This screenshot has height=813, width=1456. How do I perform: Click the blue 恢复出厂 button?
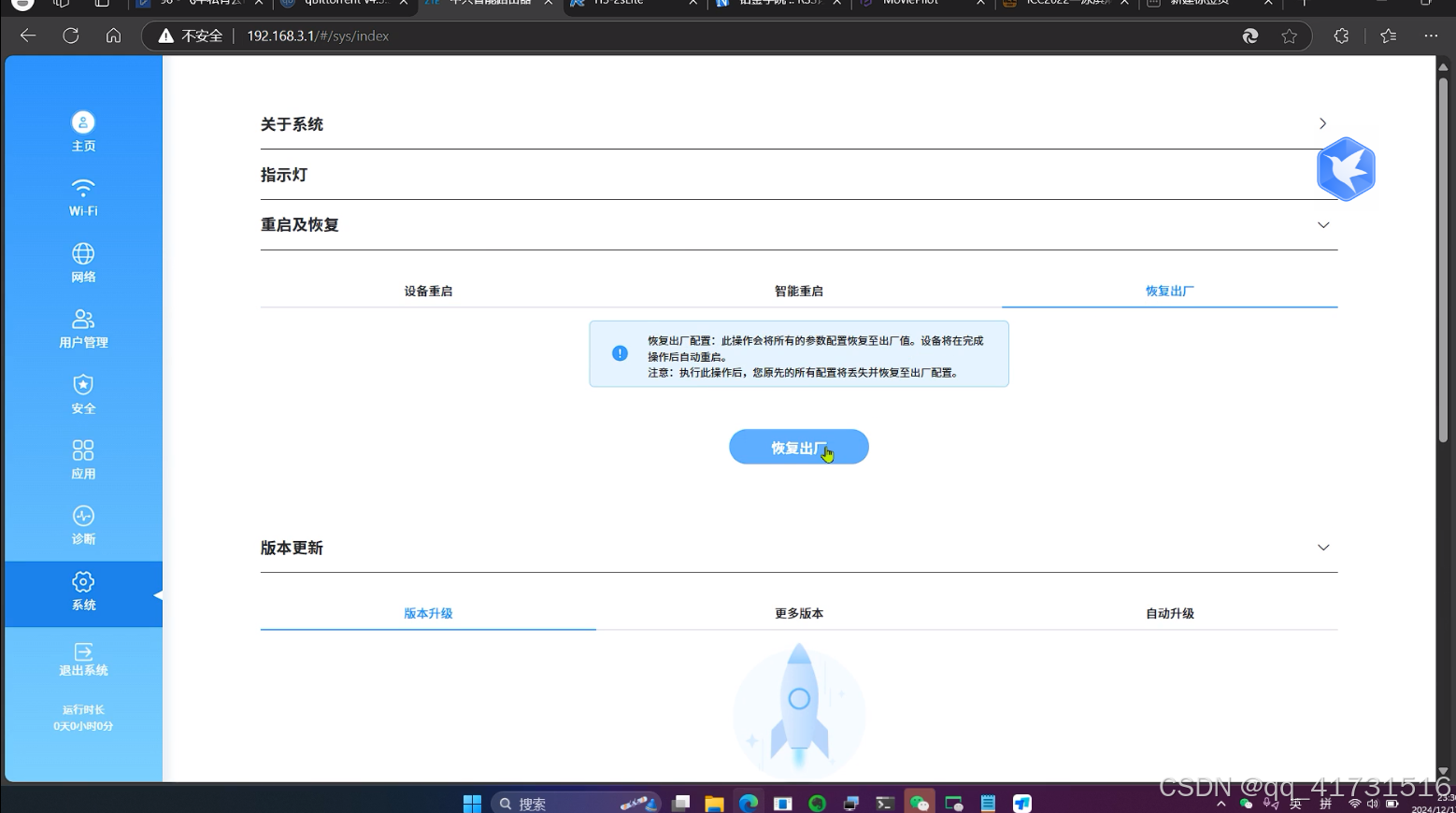click(x=799, y=447)
